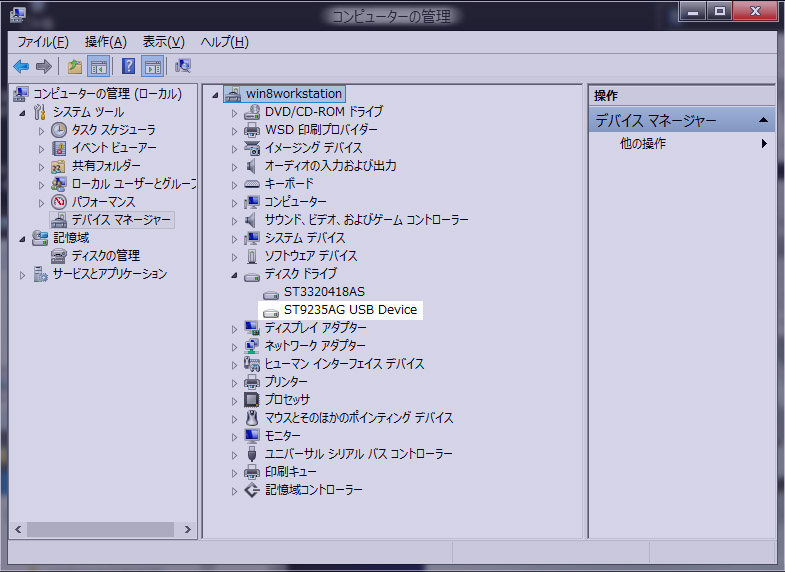The width and height of the screenshot is (785, 572).
Task: Click the DVD/CD-ROM ドライブ device icon
Action: point(252,112)
